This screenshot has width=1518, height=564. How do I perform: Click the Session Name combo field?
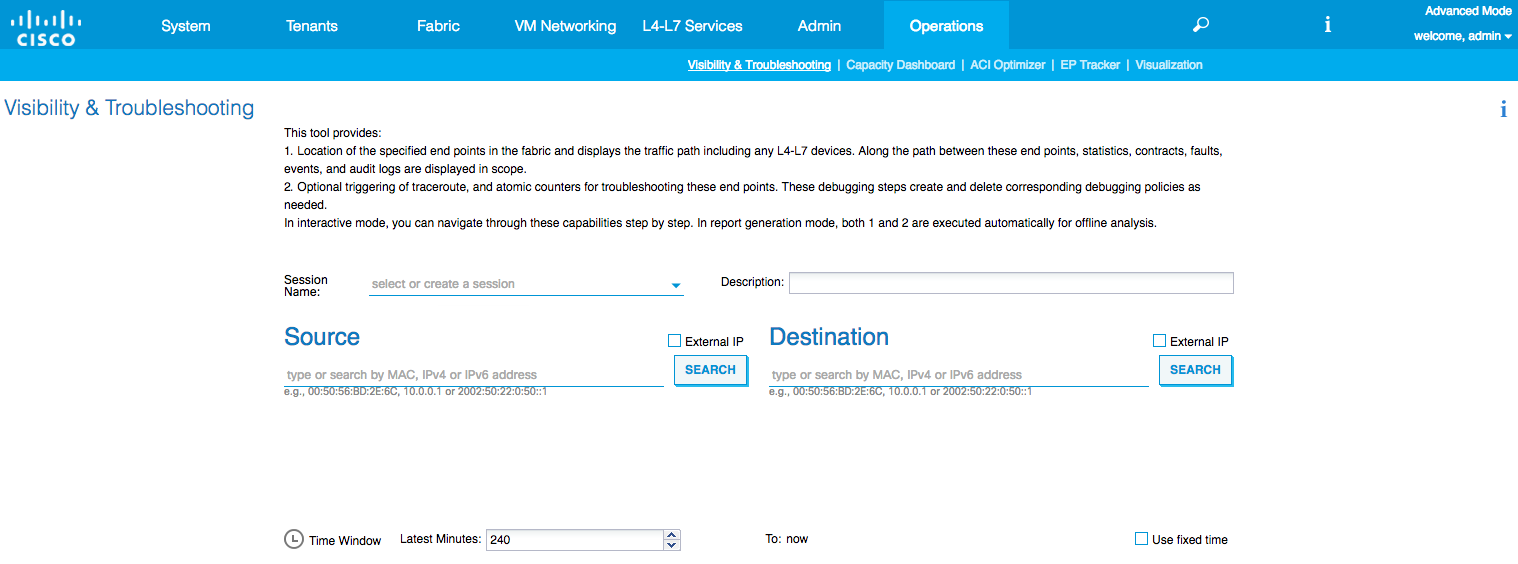526,284
